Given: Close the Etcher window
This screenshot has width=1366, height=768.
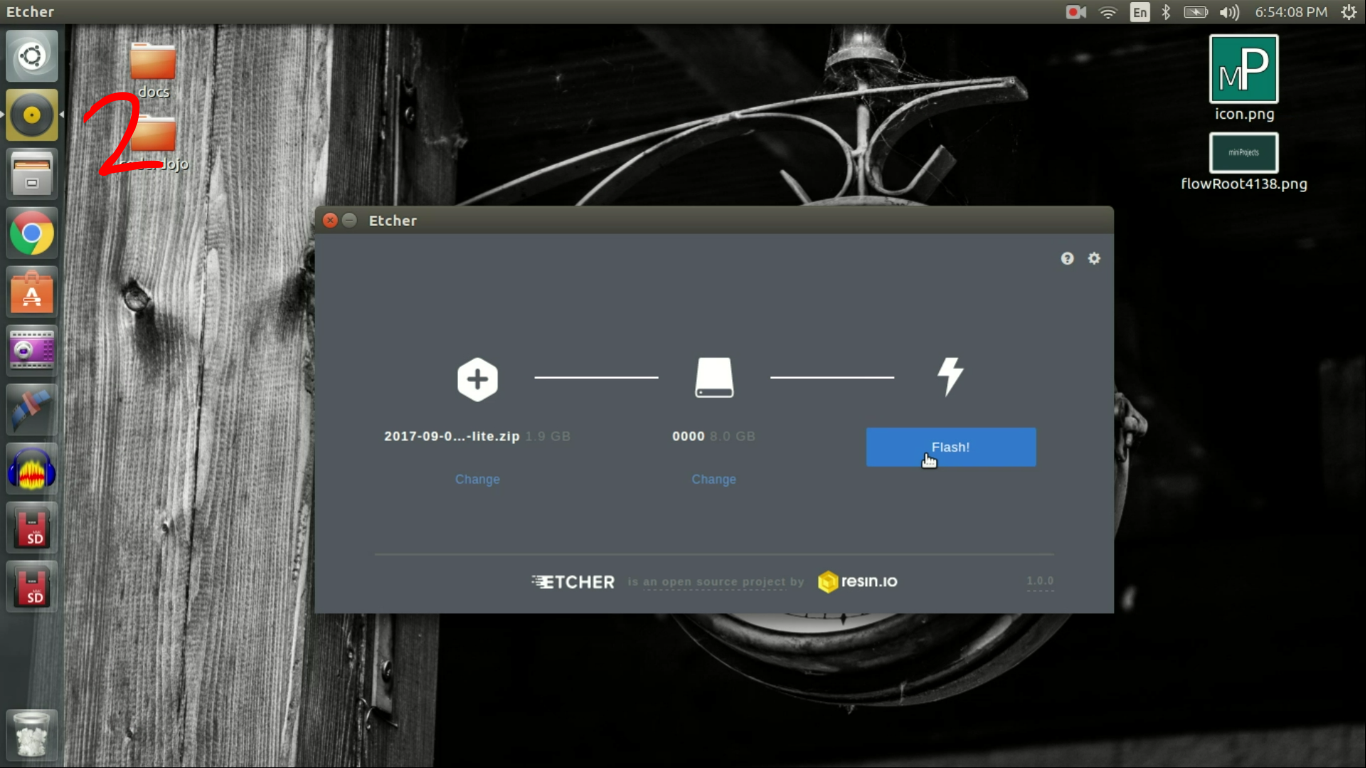Looking at the screenshot, I should coord(330,220).
